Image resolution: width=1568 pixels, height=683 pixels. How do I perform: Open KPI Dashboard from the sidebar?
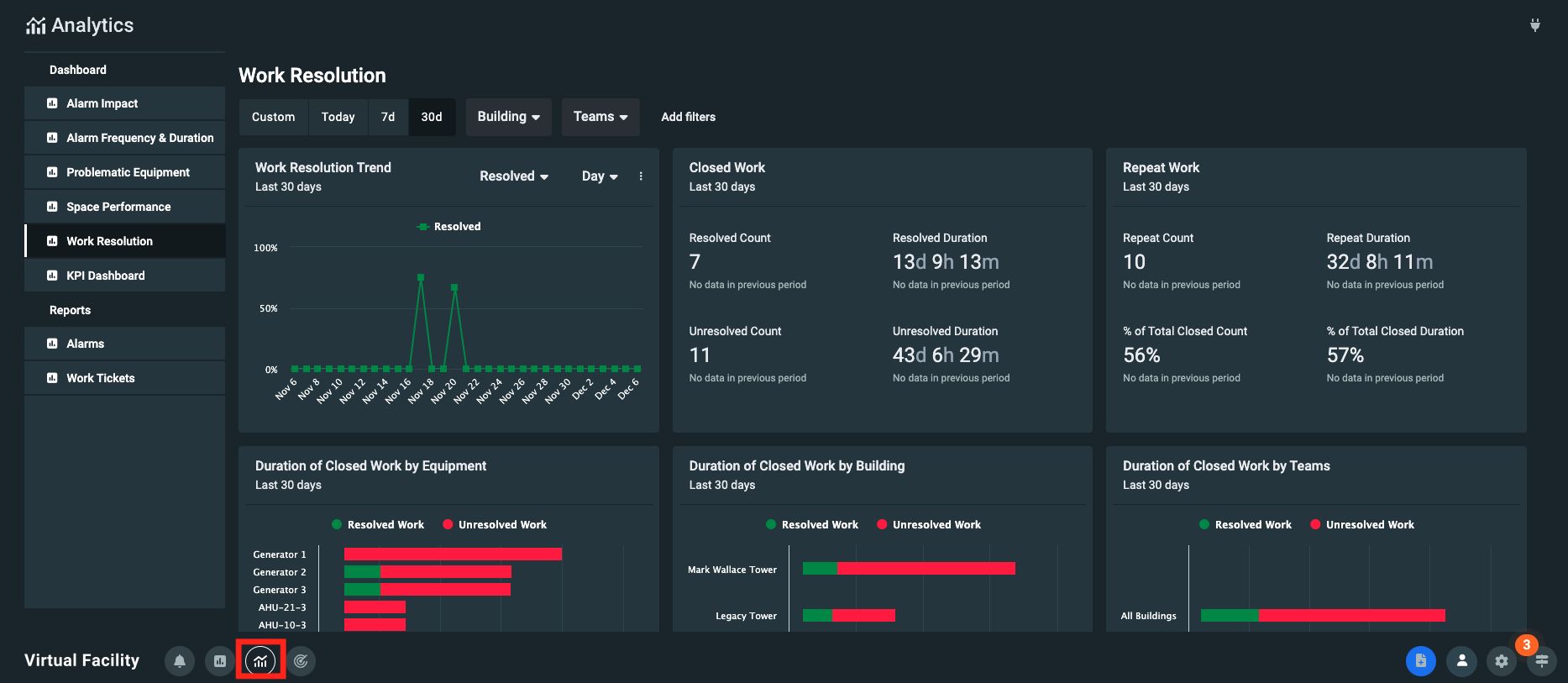tap(106, 276)
